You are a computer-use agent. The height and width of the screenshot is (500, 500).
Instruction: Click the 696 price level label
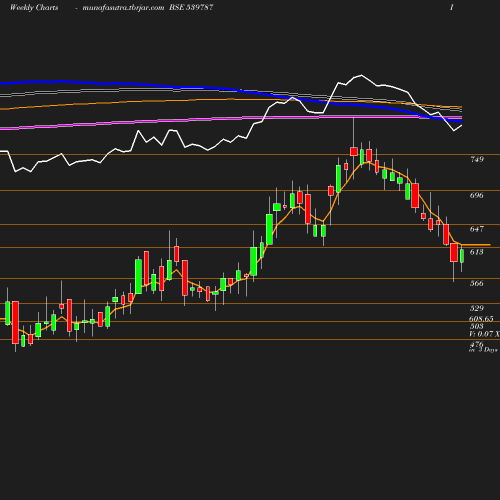click(x=477, y=195)
